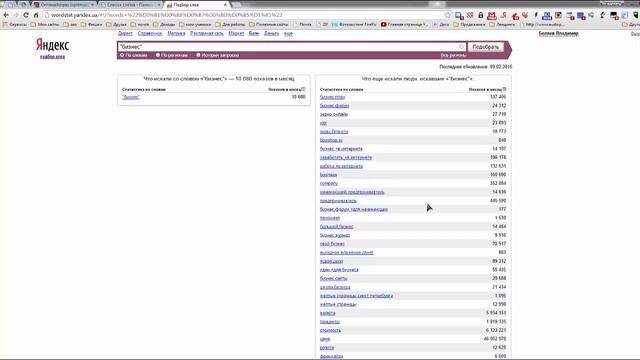Screen dimensions: 640x360
Task: Click the 'Подобрать' button
Action: tap(486, 47)
